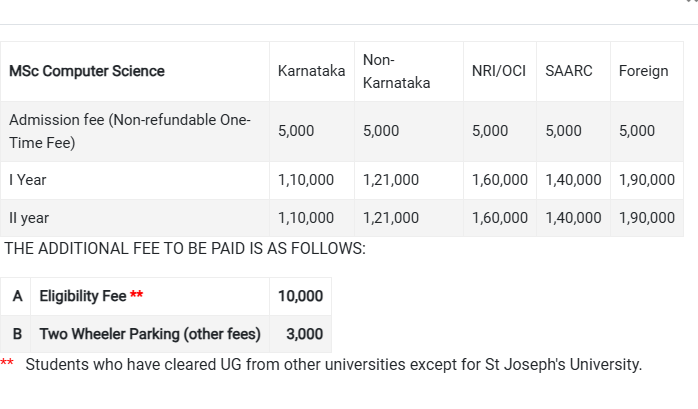
Task: Select the Karnataka column header
Action: [x=312, y=71]
